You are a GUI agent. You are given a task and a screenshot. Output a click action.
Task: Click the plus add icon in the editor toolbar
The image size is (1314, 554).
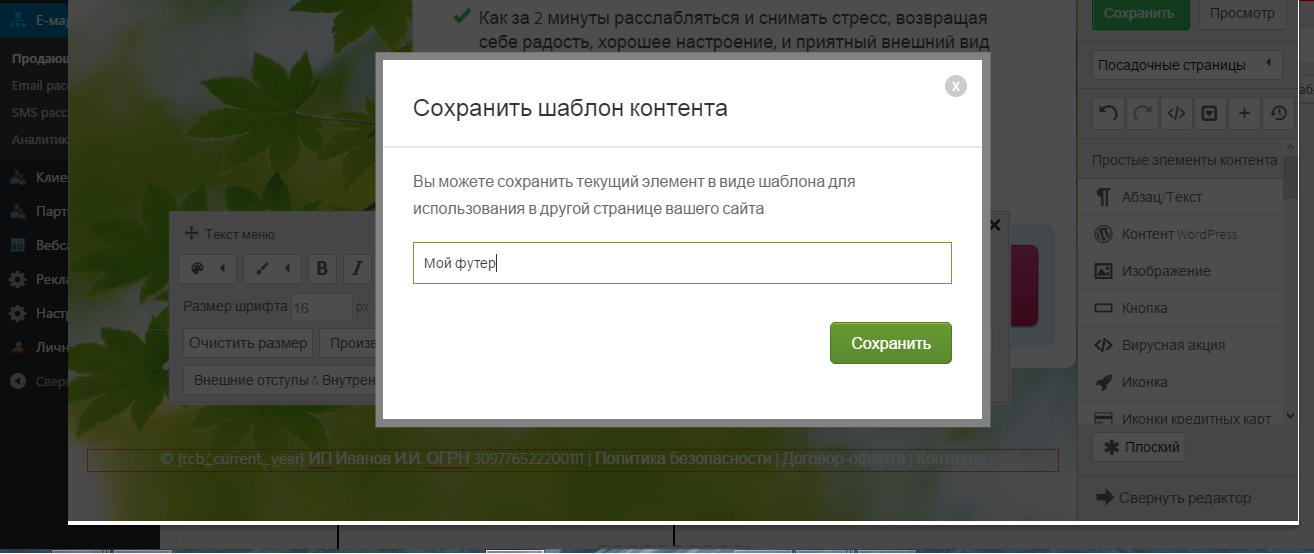coord(1244,113)
